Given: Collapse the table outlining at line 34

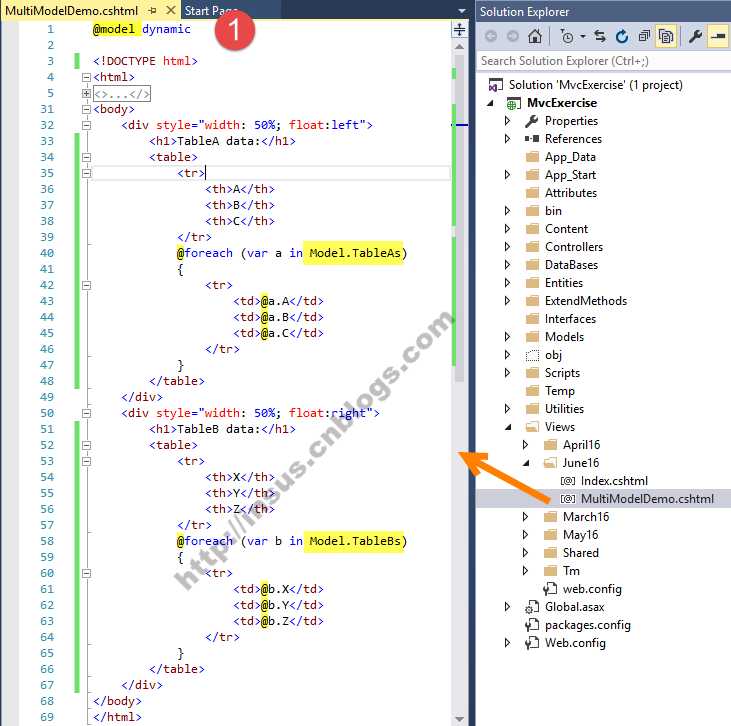Looking at the screenshot, I should coord(86,157).
